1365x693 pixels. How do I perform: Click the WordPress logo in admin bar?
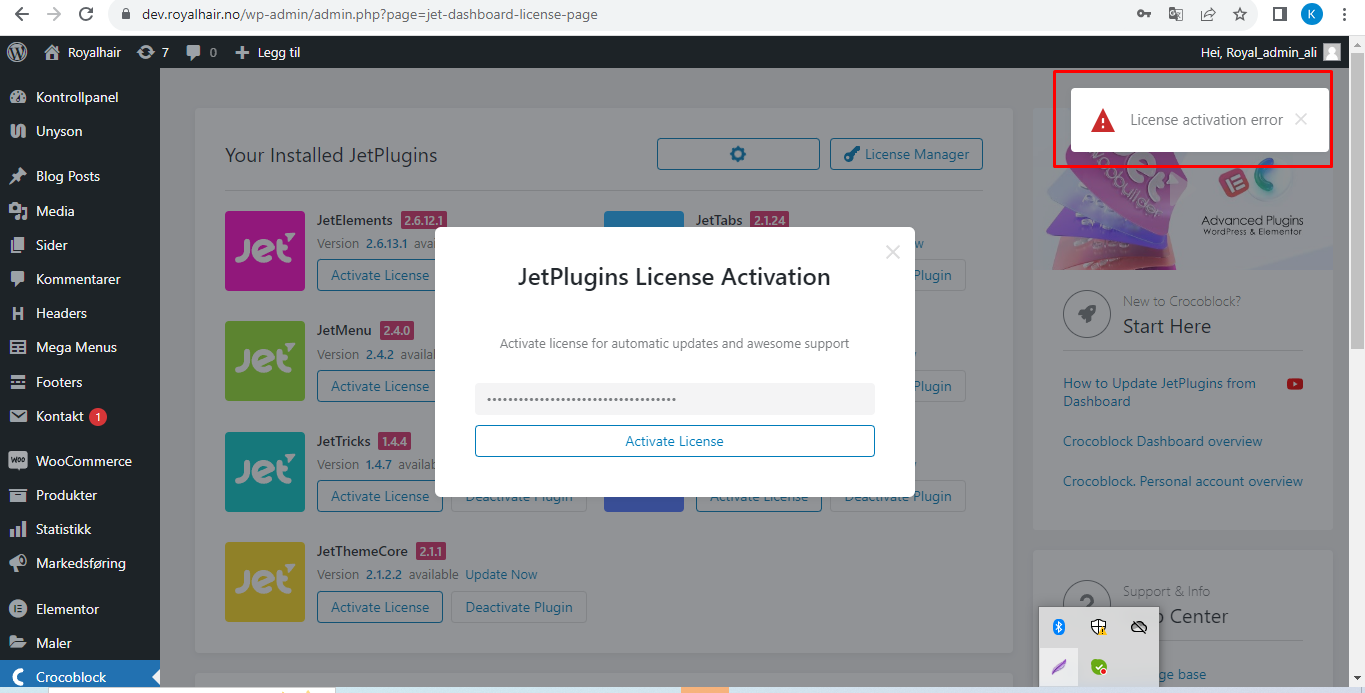(x=16, y=52)
